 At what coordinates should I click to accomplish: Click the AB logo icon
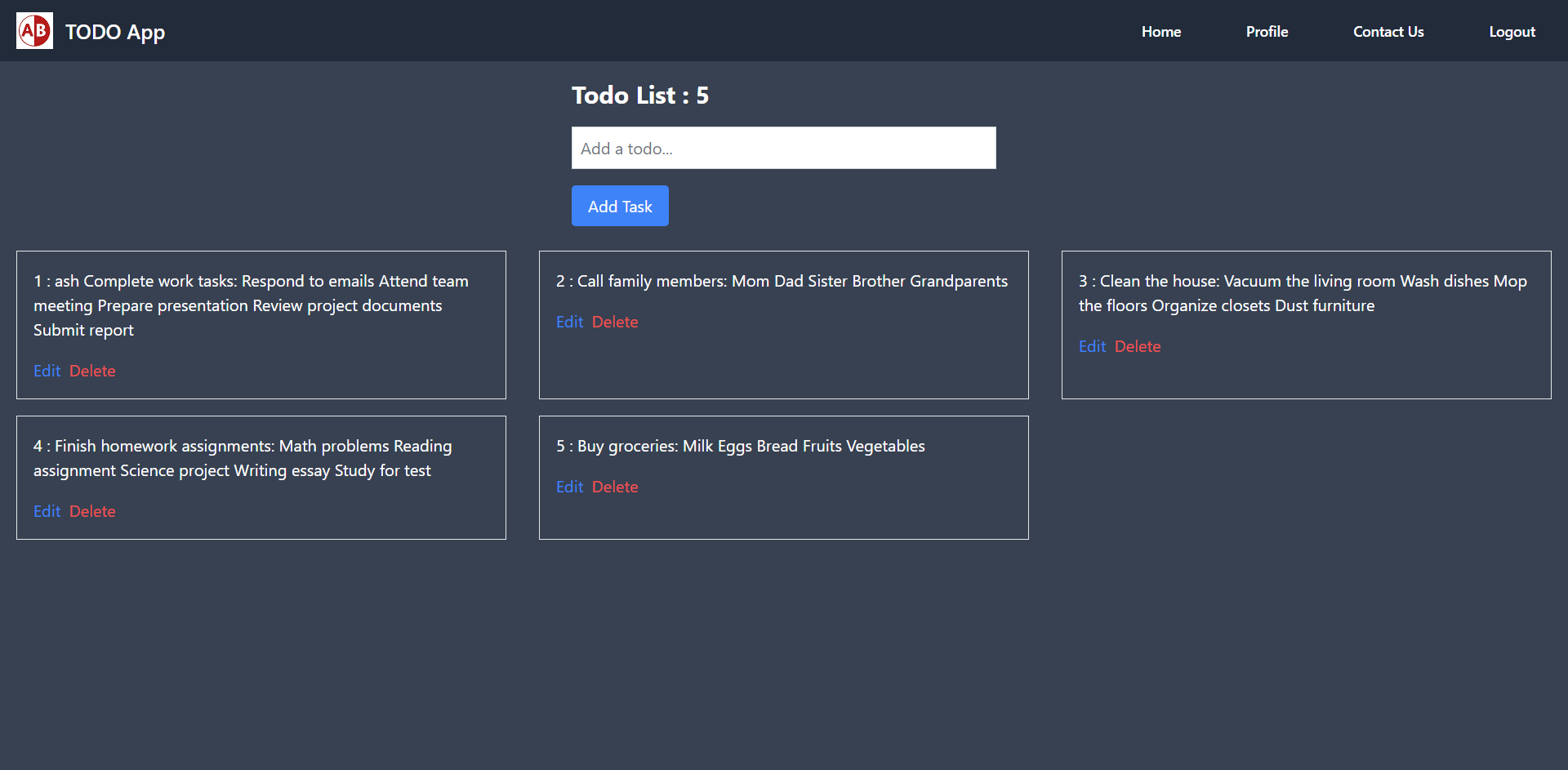point(34,31)
